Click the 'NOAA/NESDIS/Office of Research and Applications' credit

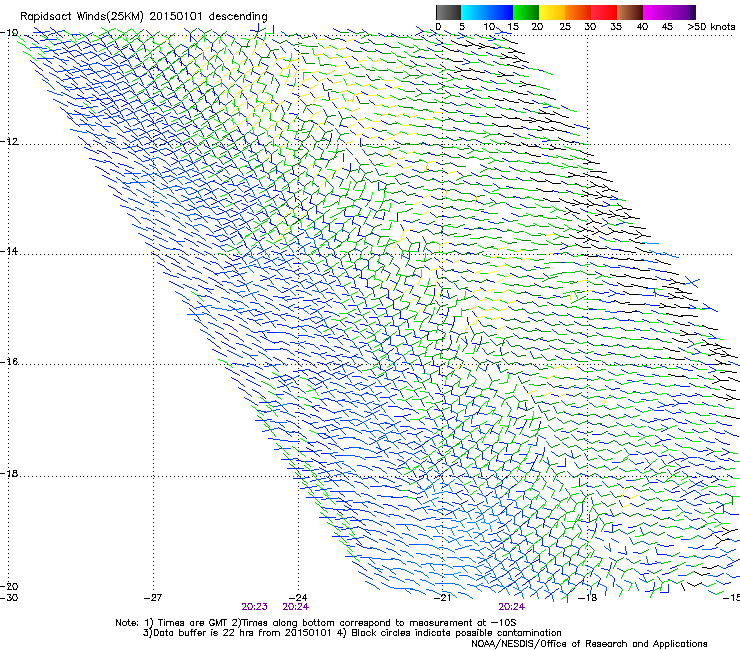[589, 644]
